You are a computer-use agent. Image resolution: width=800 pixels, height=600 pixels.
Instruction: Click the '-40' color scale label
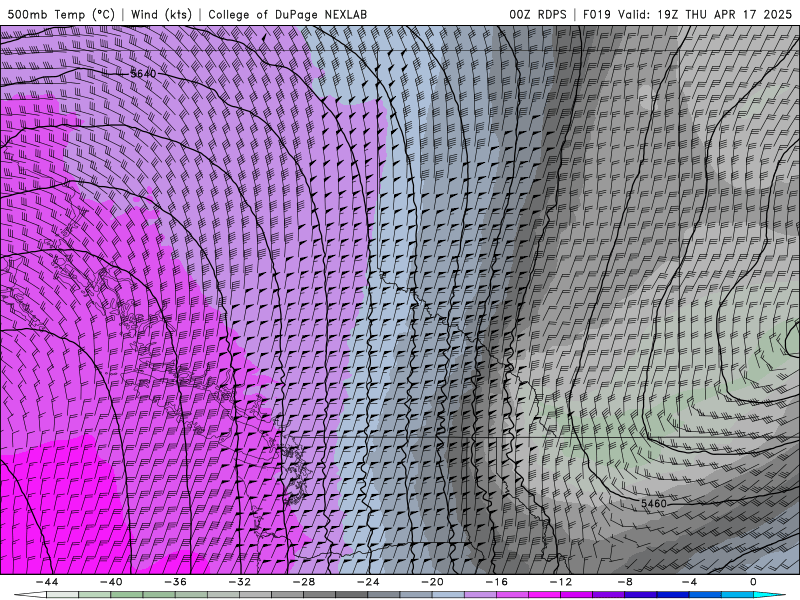[x=111, y=582]
